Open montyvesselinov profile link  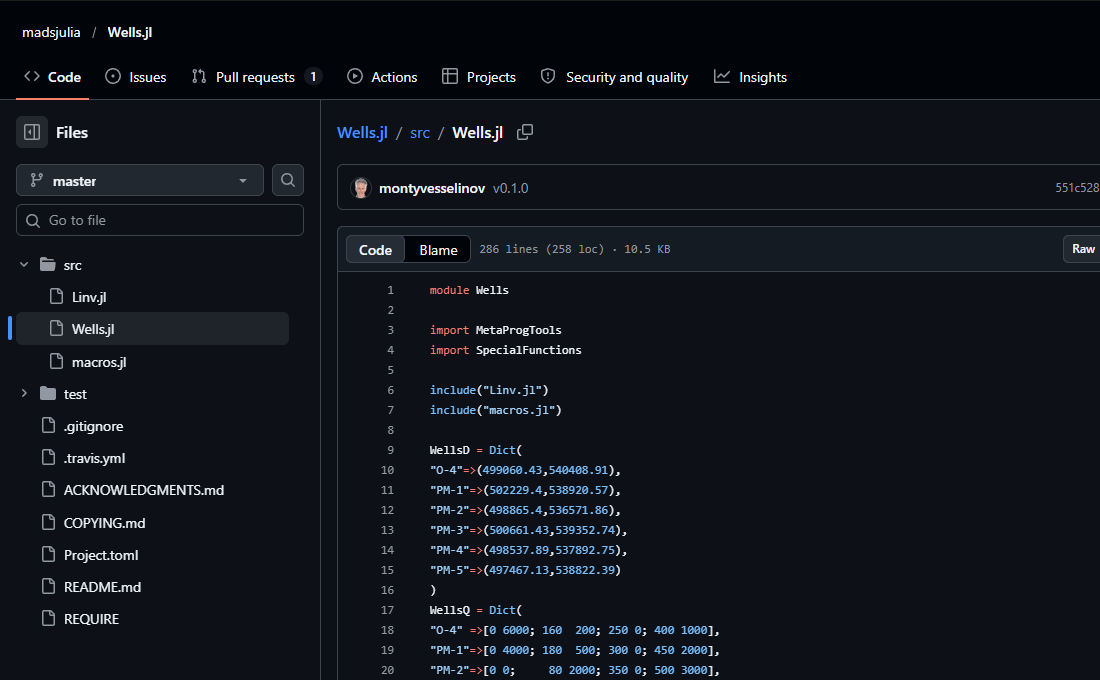point(432,188)
